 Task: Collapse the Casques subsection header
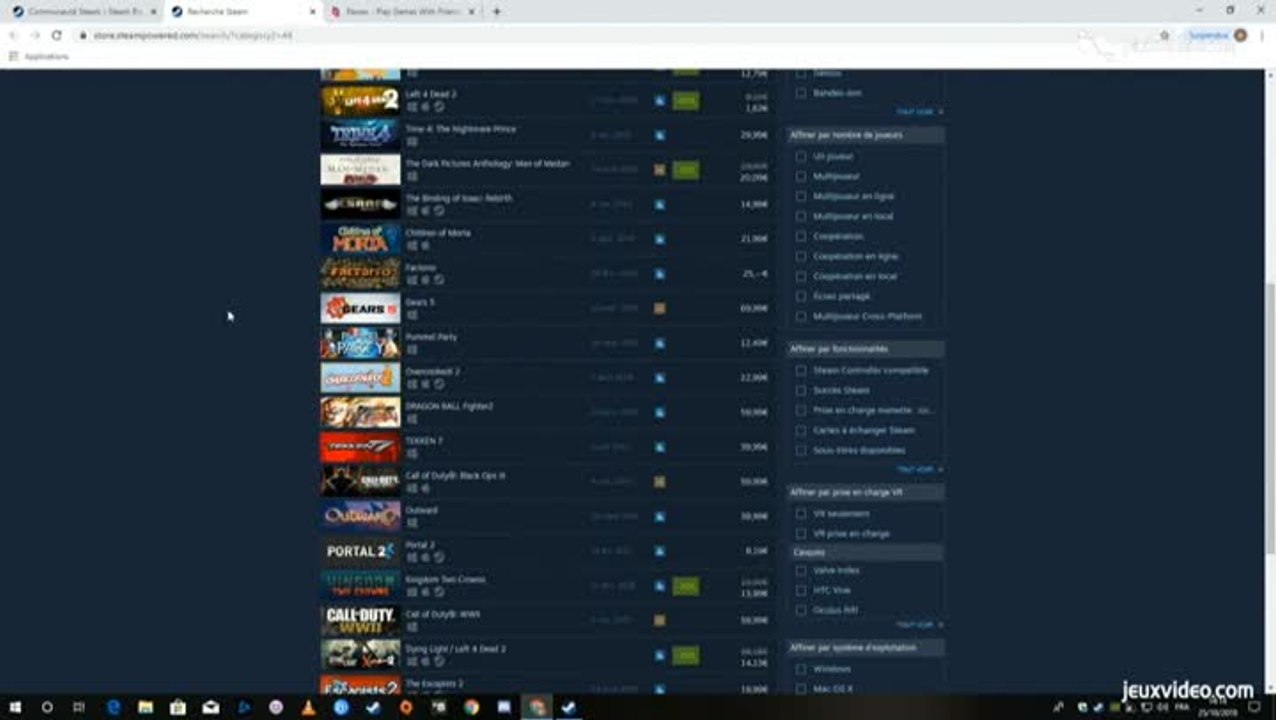point(865,552)
